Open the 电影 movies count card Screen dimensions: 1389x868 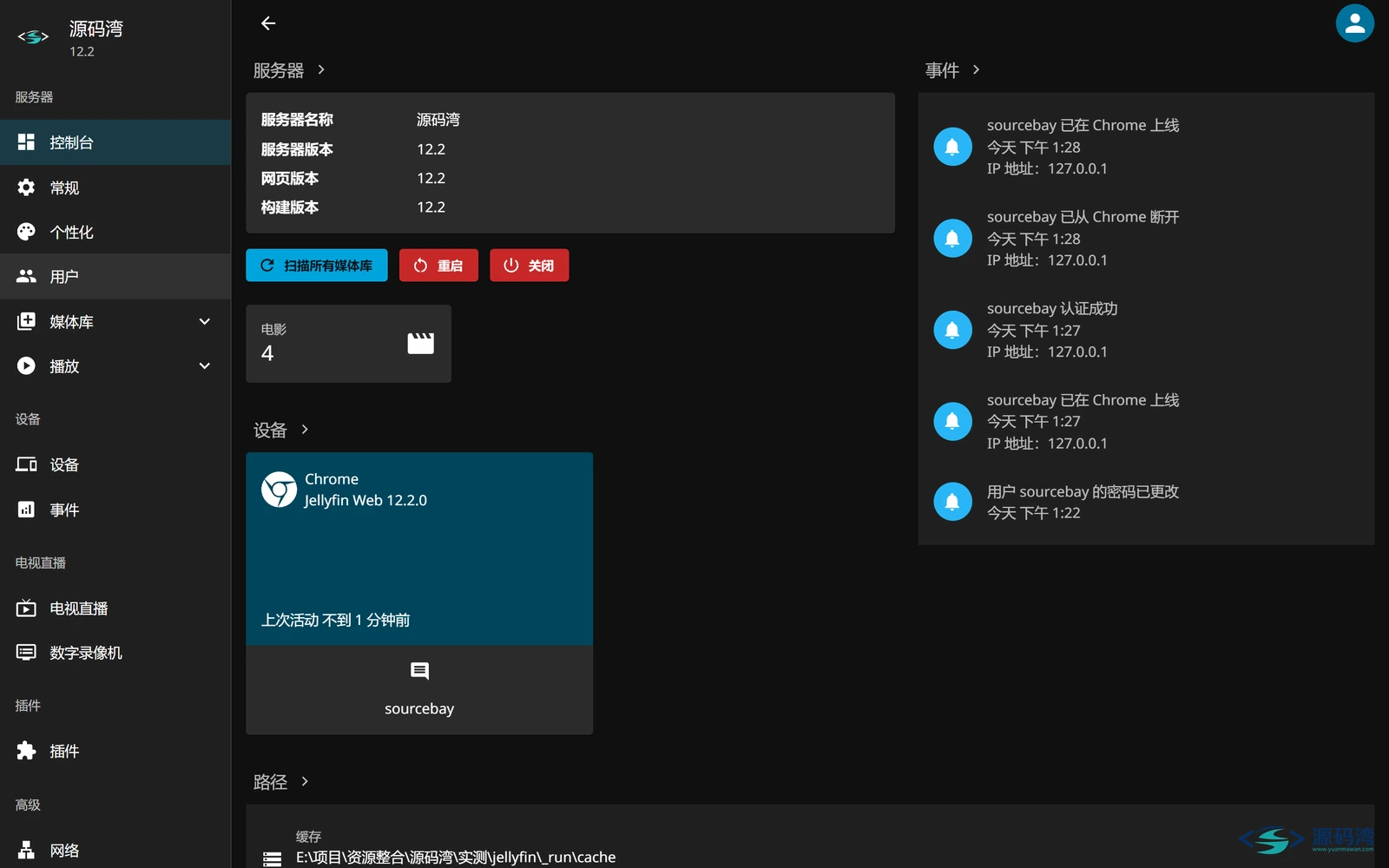[348, 344]
